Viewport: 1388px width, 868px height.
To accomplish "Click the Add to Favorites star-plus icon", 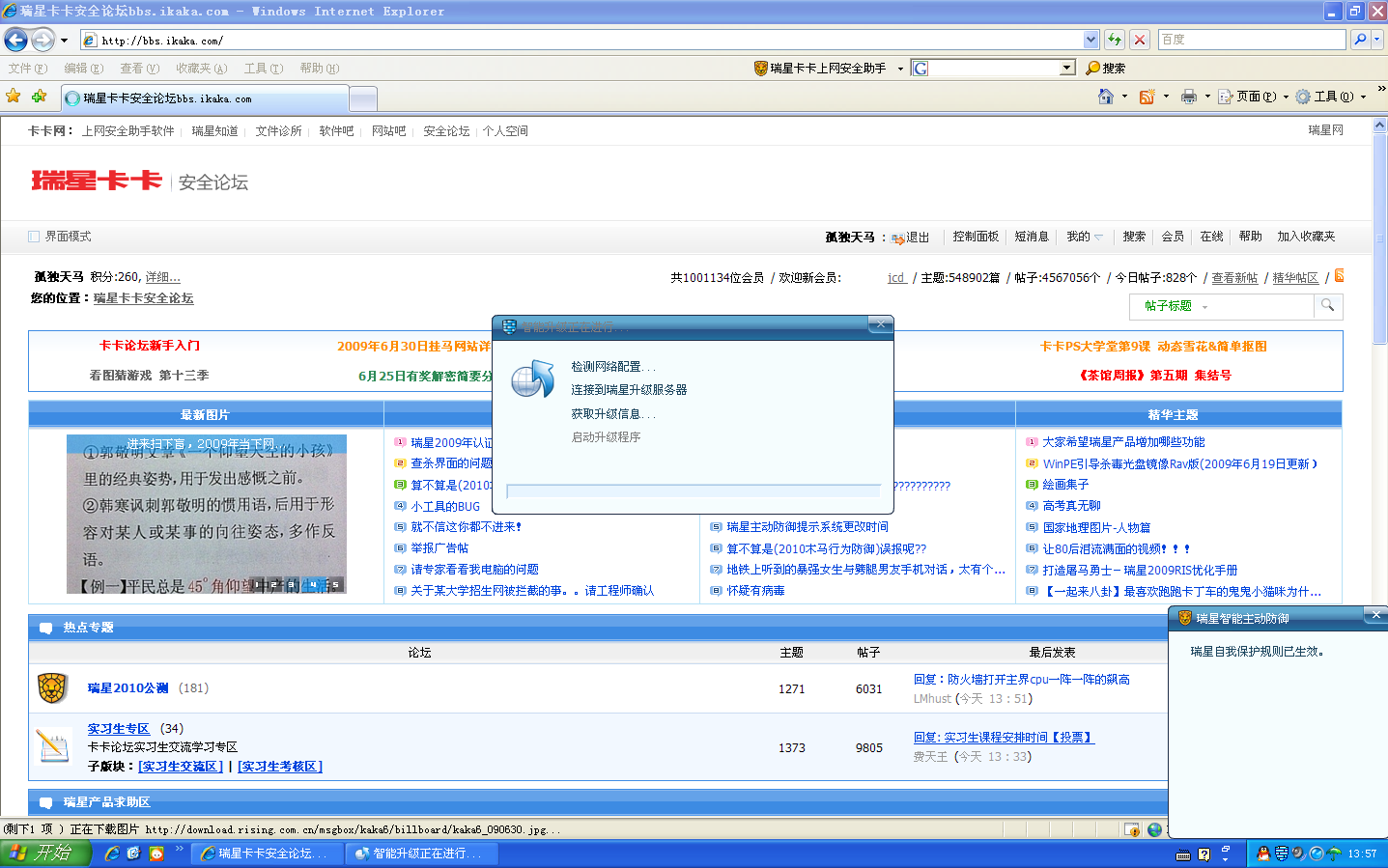I will pos(39,97).
